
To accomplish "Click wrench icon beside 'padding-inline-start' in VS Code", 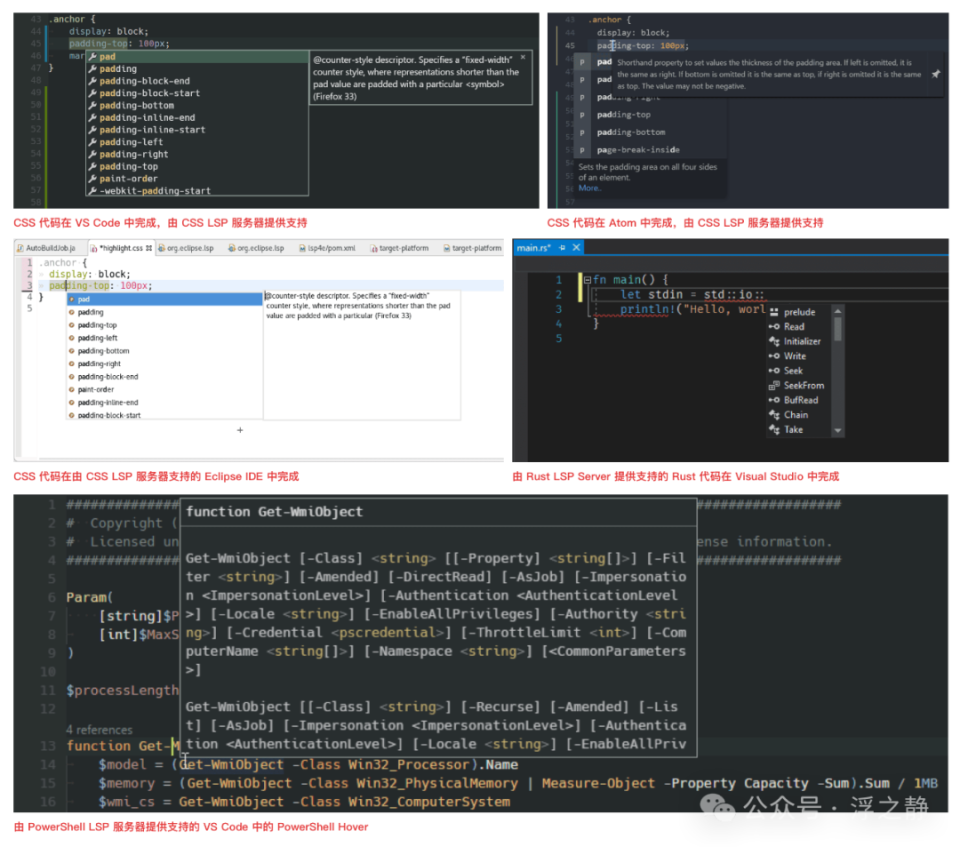I will [x=92, y=130].
